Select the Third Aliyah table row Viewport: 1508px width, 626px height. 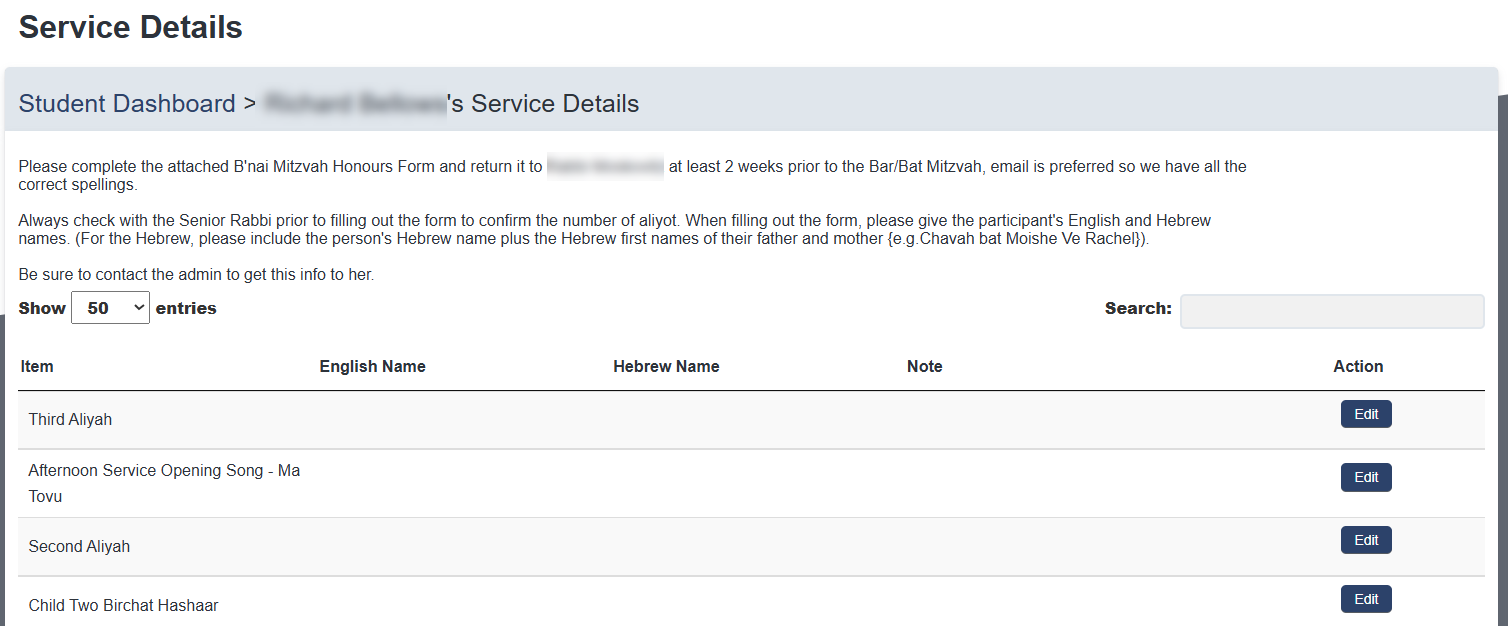[x=600, y=419]
